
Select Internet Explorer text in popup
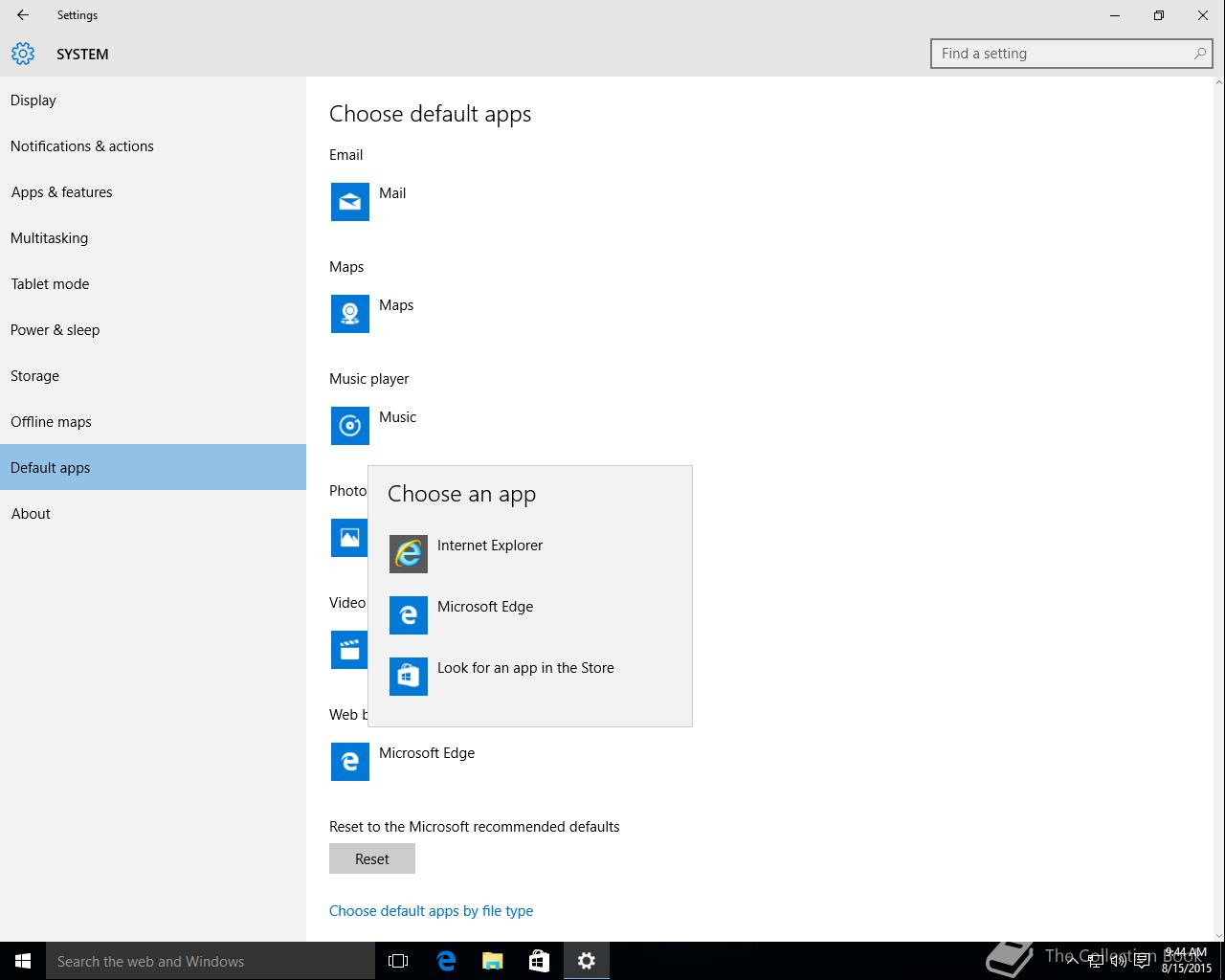pyautogui.click(x=490, y=545)
